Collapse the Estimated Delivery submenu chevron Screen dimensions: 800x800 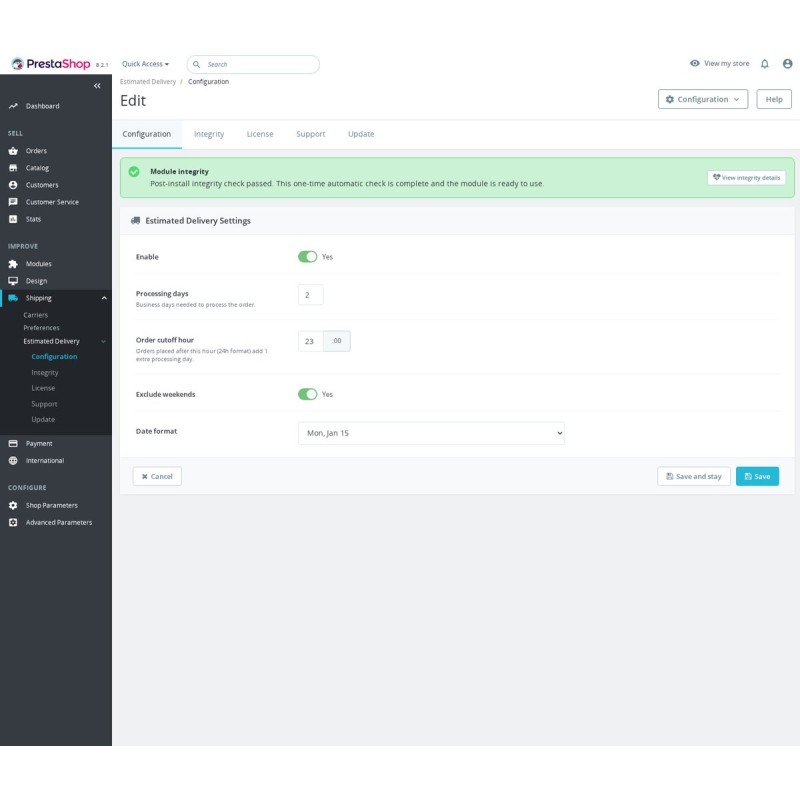pyautogui.click(x=104, y=341)
